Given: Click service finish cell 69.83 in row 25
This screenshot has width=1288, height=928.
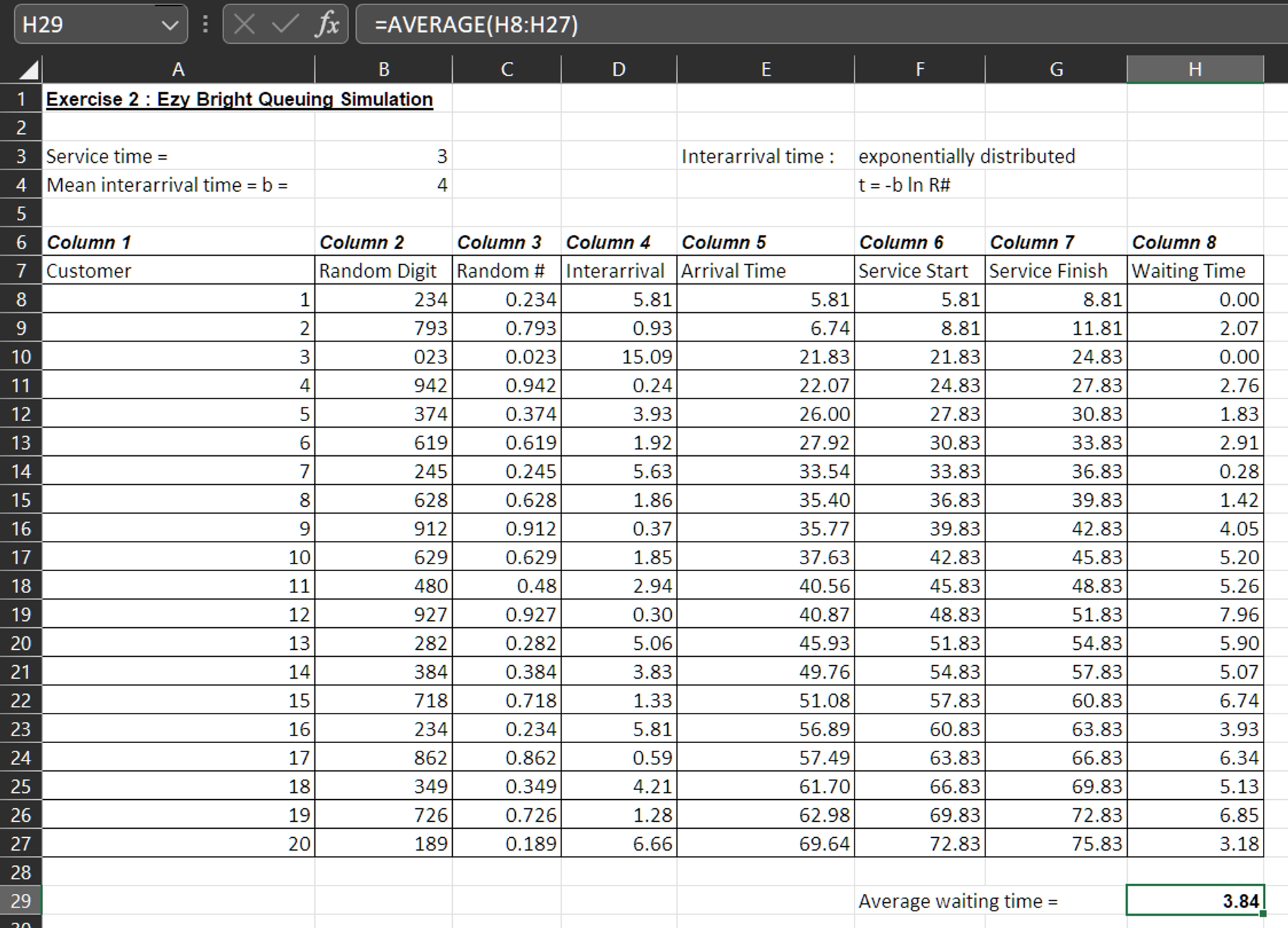Looking at the screenshot, I should tap(1056, 786).
